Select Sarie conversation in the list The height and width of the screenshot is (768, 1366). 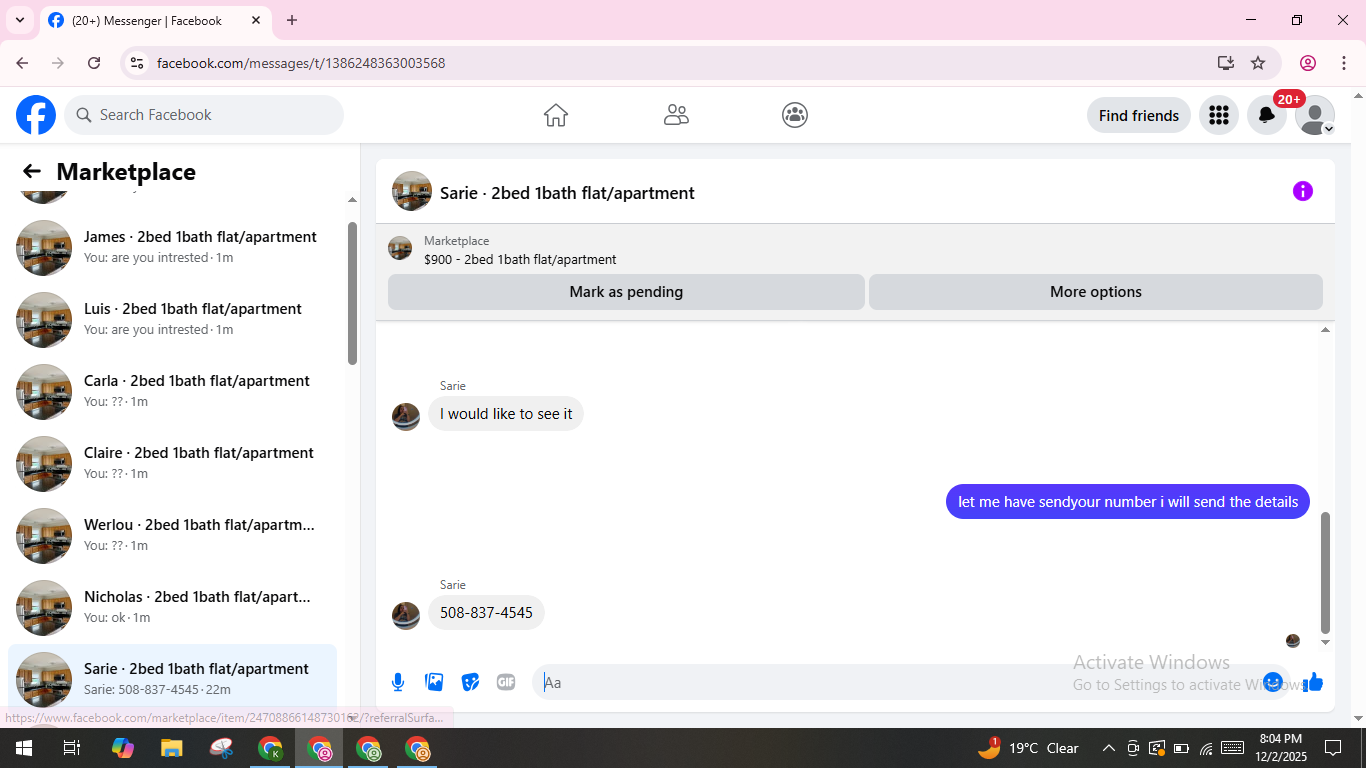(172, 678)
